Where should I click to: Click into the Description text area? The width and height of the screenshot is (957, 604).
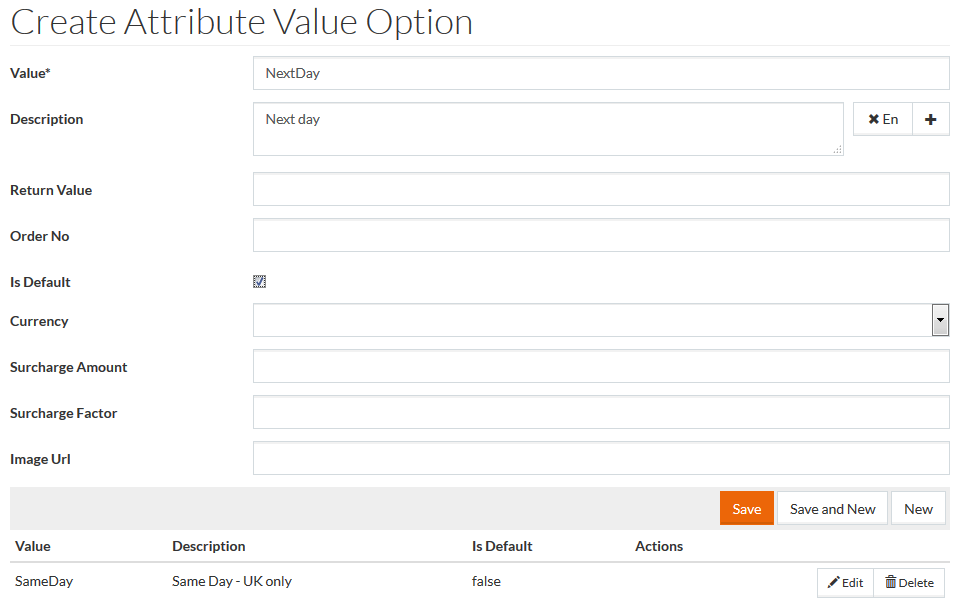tap(548, 129)
